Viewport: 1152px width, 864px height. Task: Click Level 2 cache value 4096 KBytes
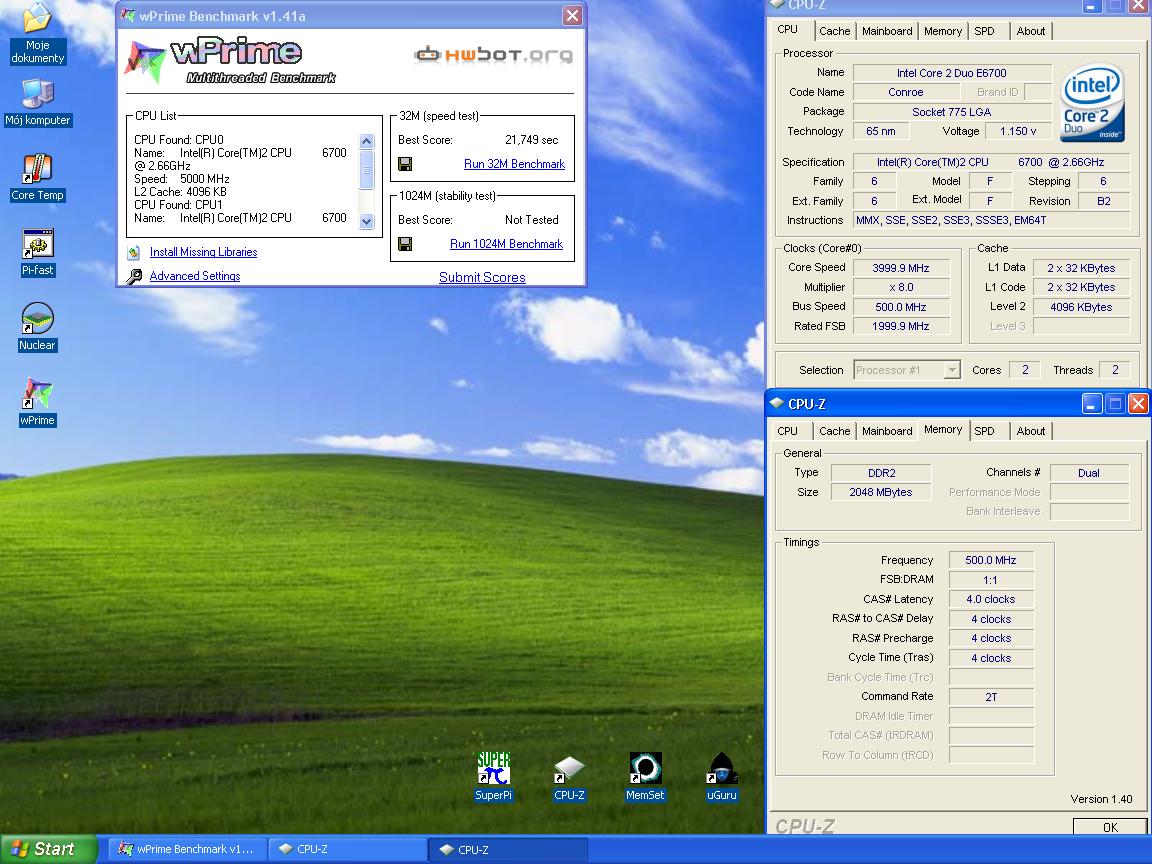point(1081,307)
